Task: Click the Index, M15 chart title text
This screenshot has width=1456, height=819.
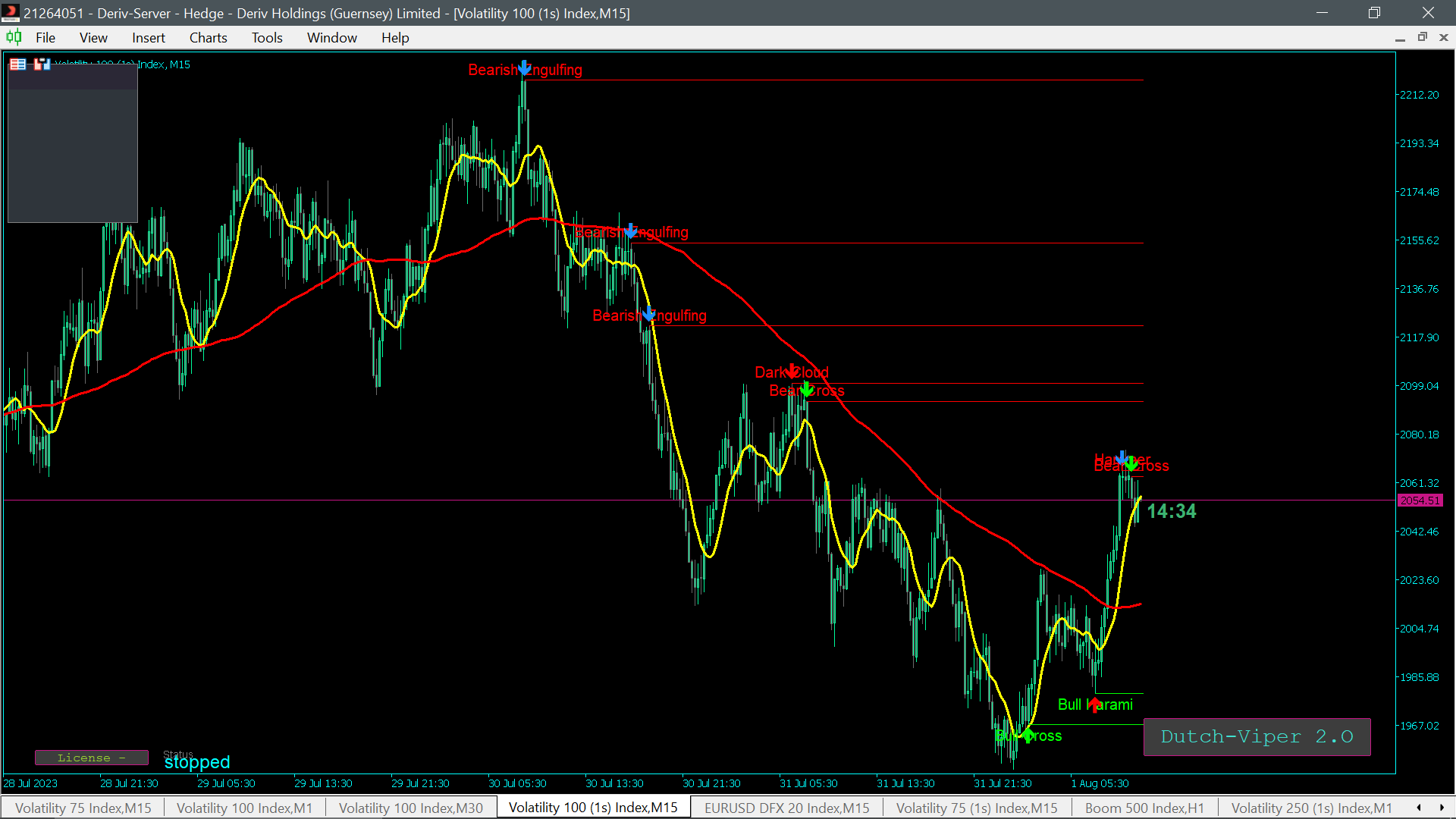Action: pyautogui.click(x=164, y=64)
